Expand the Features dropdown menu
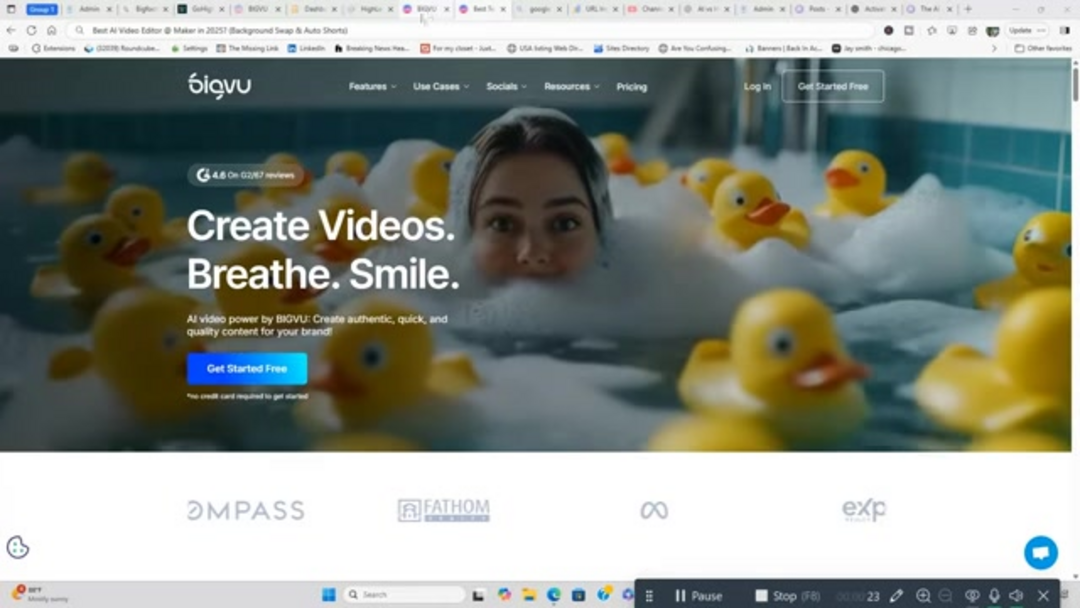The image size is (1080, 608). [372, 87]
